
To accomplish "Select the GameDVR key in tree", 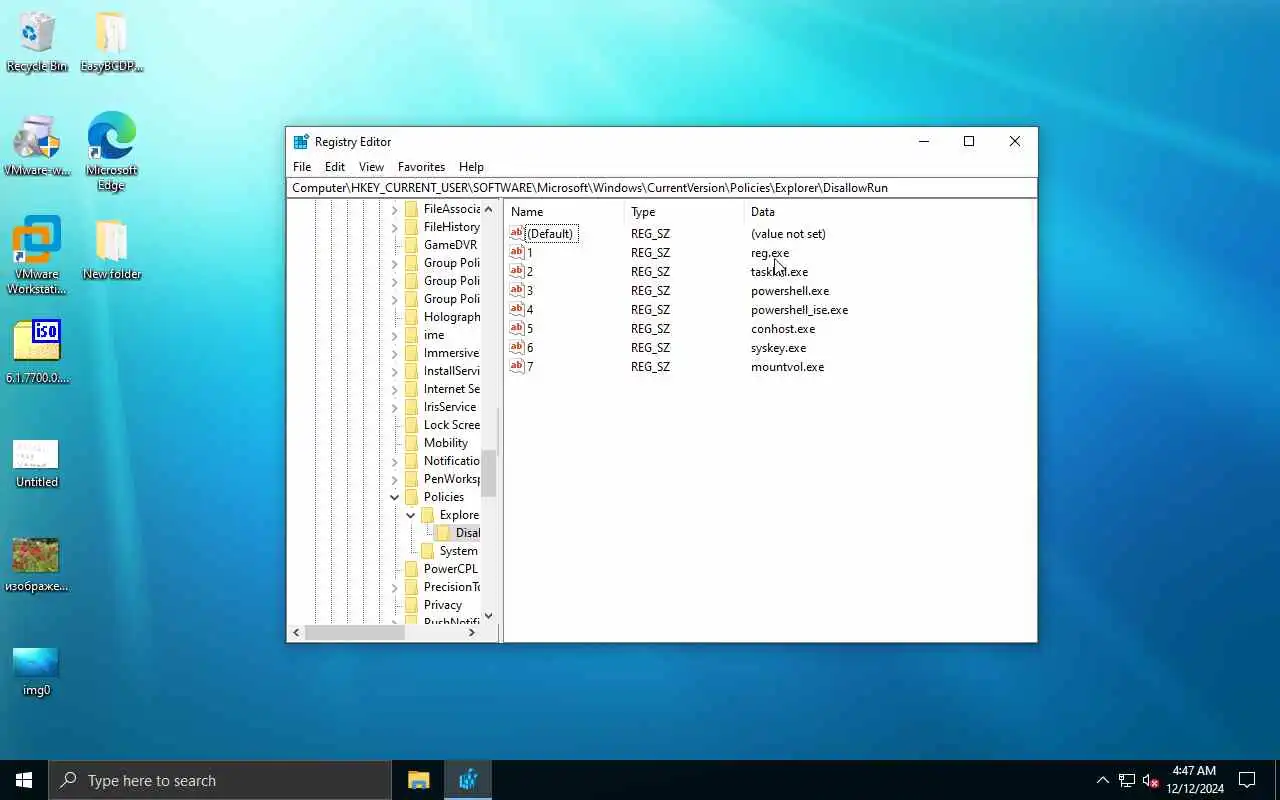I will pyautogui.click(x=450, y=245).
